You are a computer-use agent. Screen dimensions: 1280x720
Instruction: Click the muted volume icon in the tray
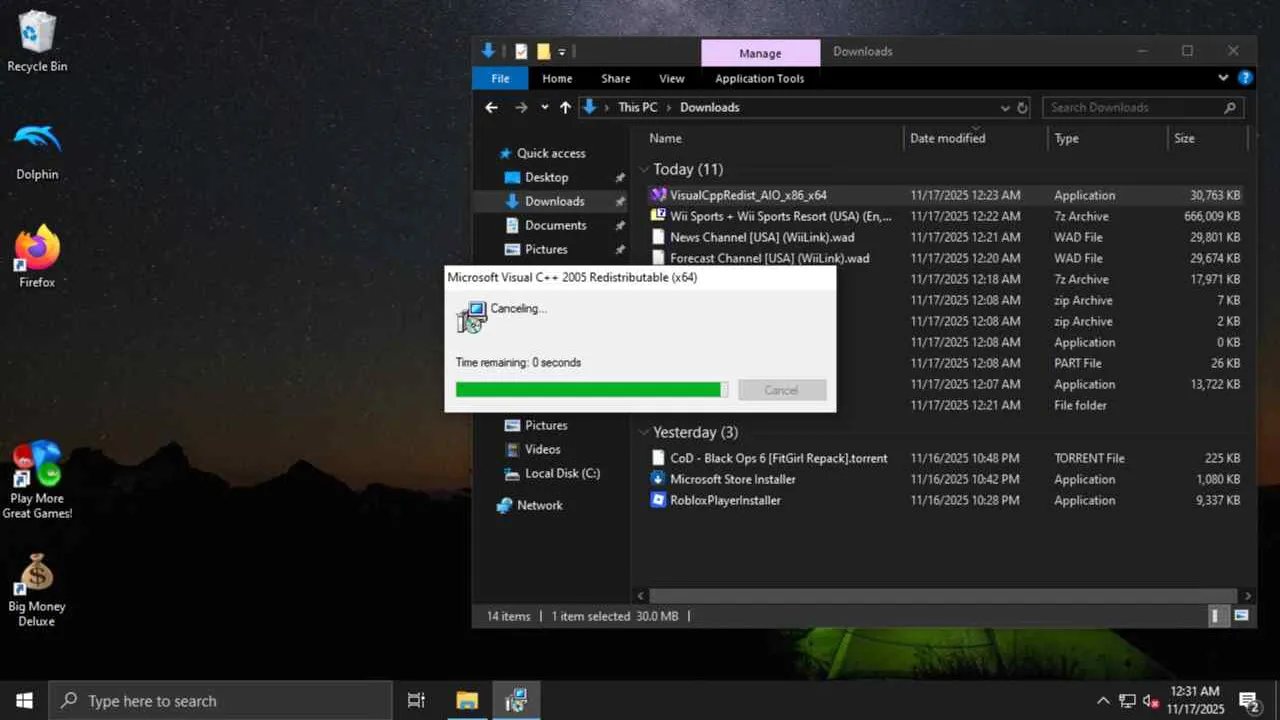(x=1150, y=701)
